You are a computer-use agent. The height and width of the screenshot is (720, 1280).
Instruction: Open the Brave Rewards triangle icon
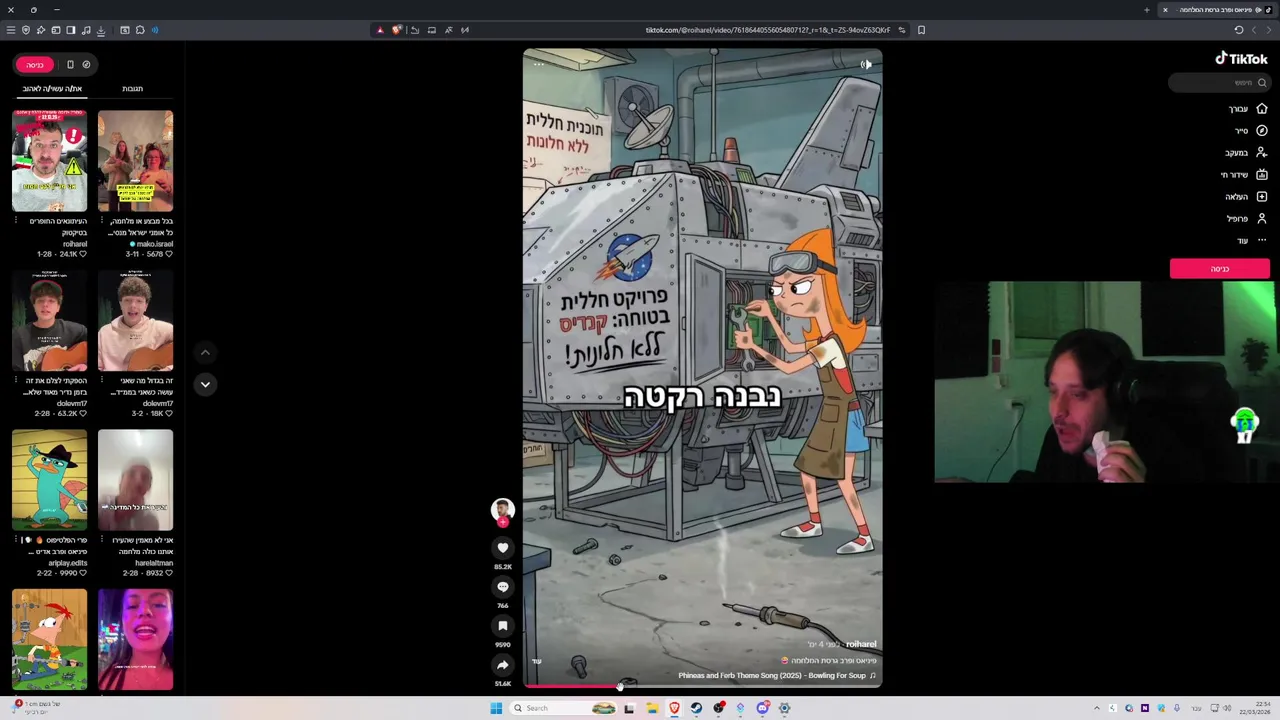tap(380, 30)
